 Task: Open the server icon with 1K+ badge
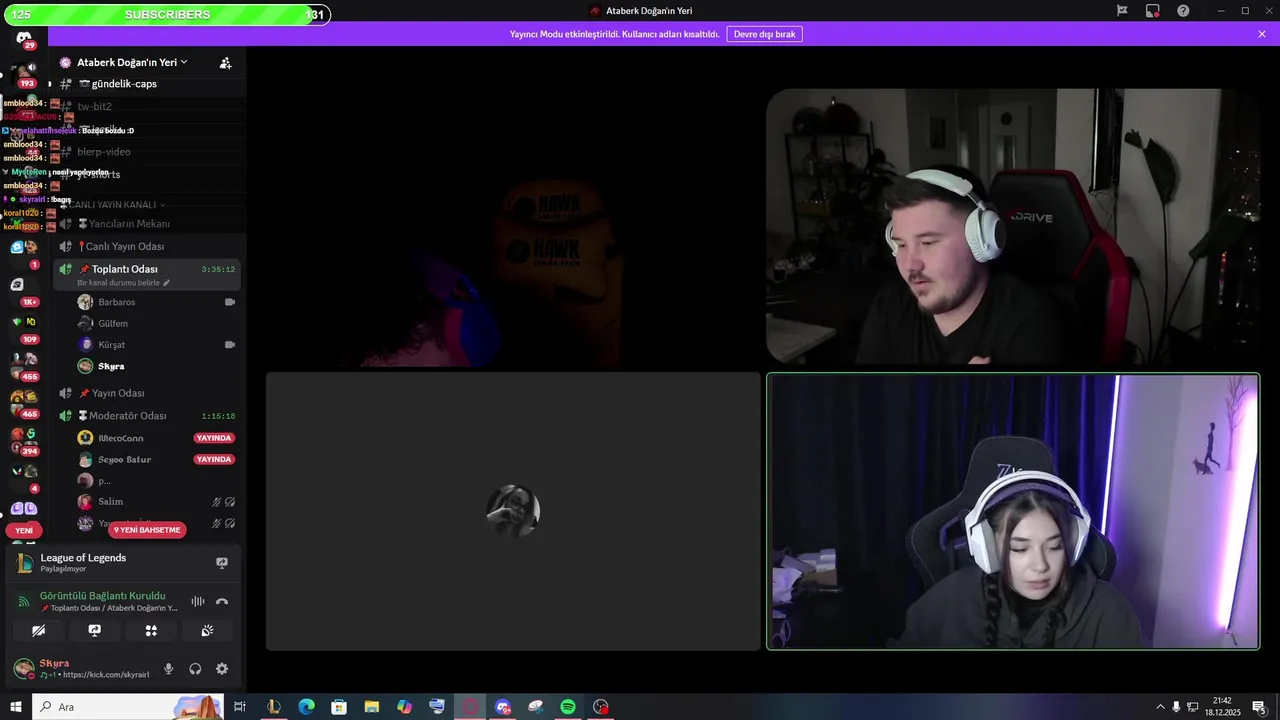(x=24, y=290)
